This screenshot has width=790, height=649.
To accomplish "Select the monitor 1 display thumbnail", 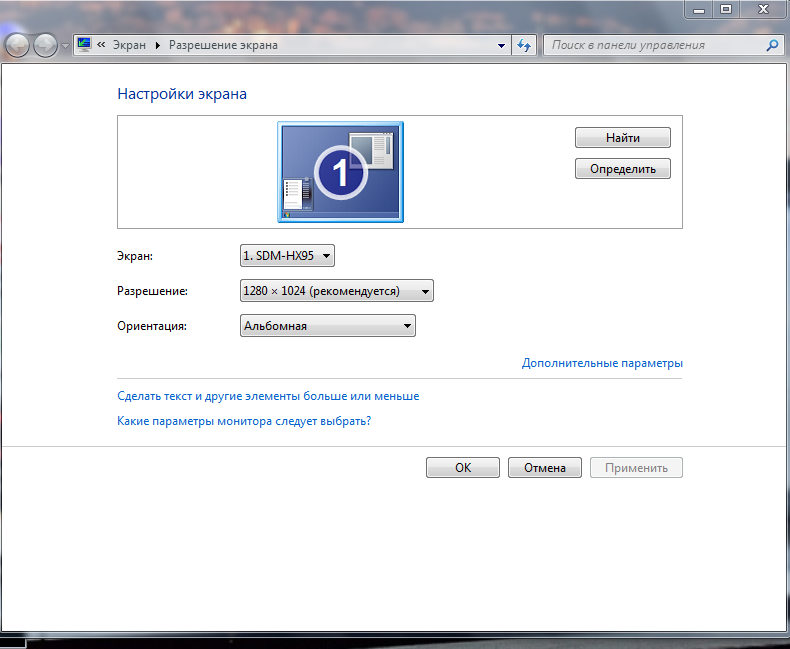I will pyautogui.click(x=340, y=172).
